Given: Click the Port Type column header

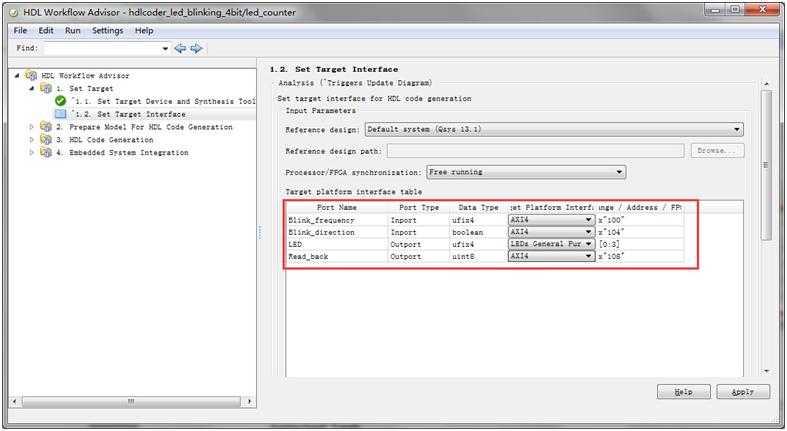Looking at the screenshot, I should tap(419, 207).
